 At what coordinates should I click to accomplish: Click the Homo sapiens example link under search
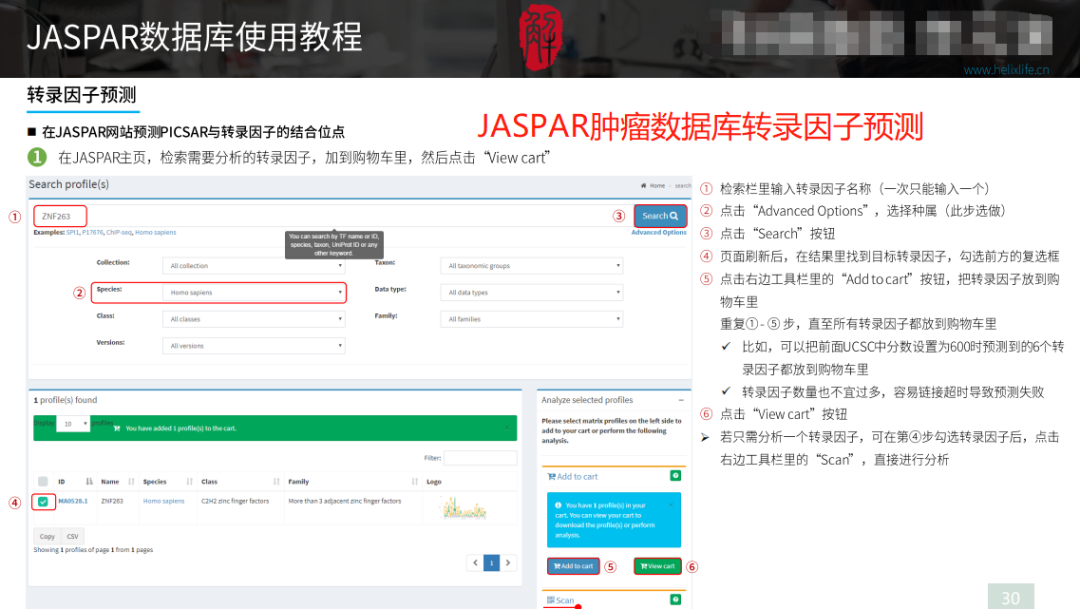[x=156, y=233]
